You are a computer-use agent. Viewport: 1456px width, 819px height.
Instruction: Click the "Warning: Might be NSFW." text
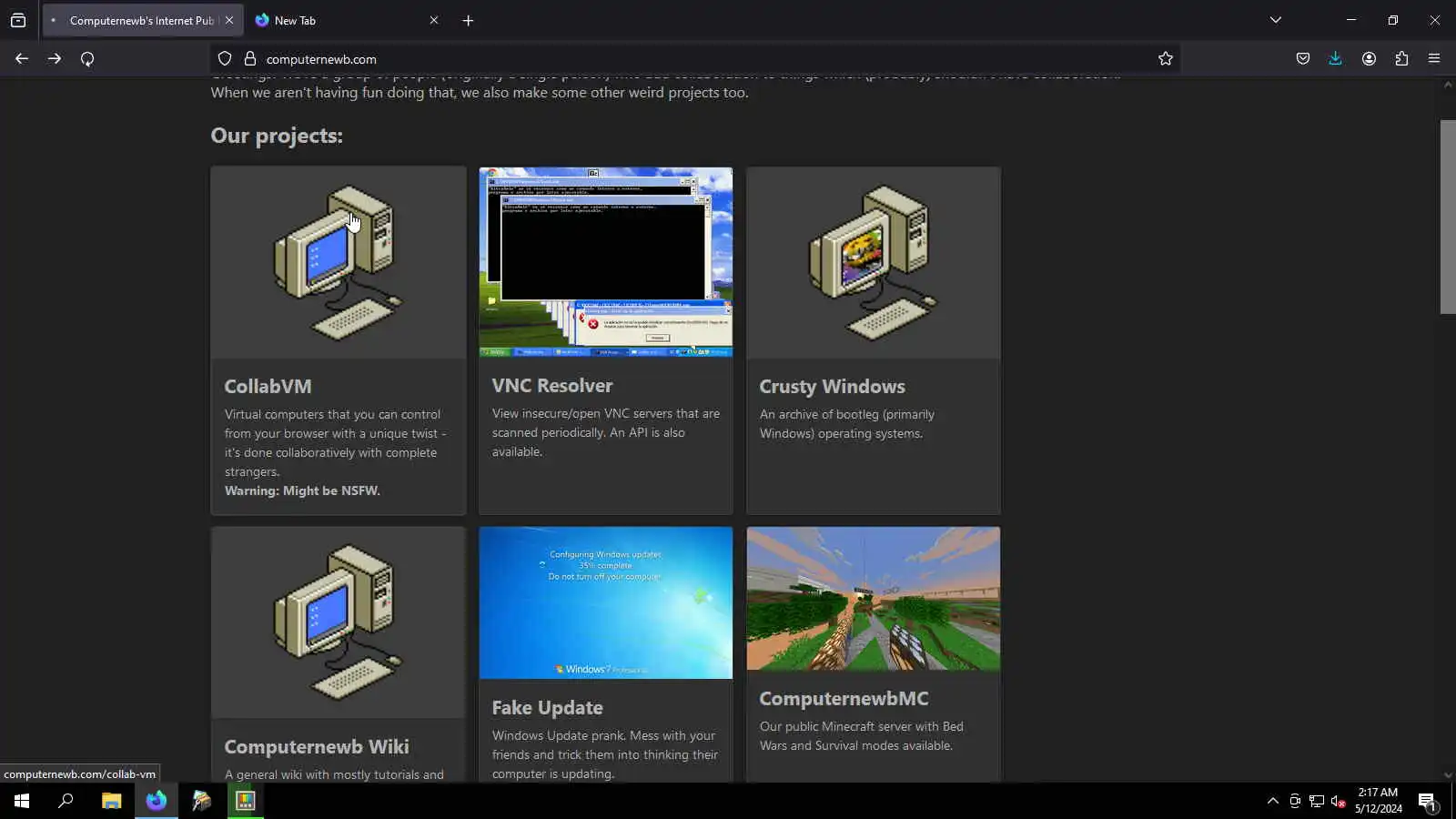302,491
